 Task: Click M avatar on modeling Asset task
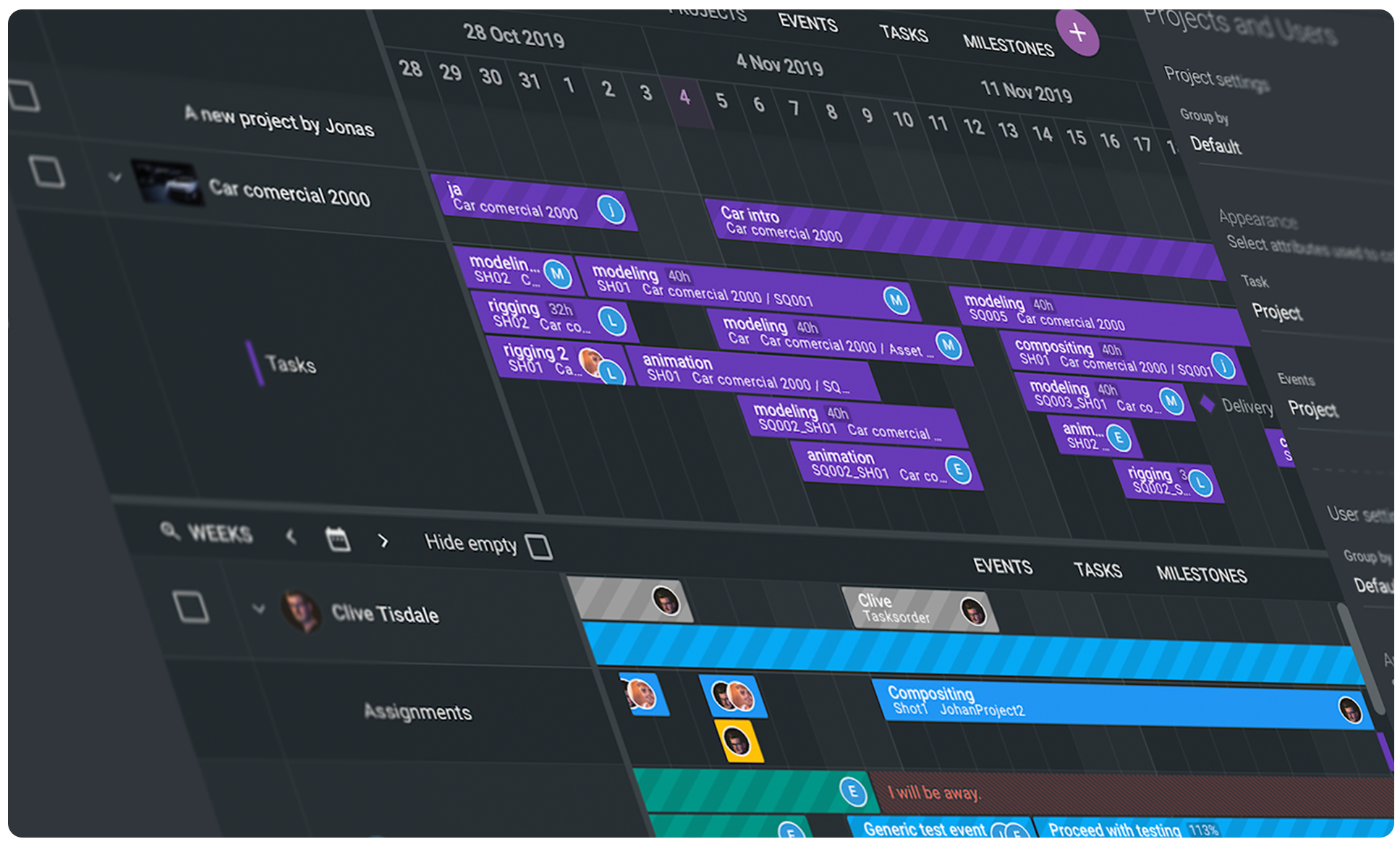pyautogui.click(x=949, y=345)
